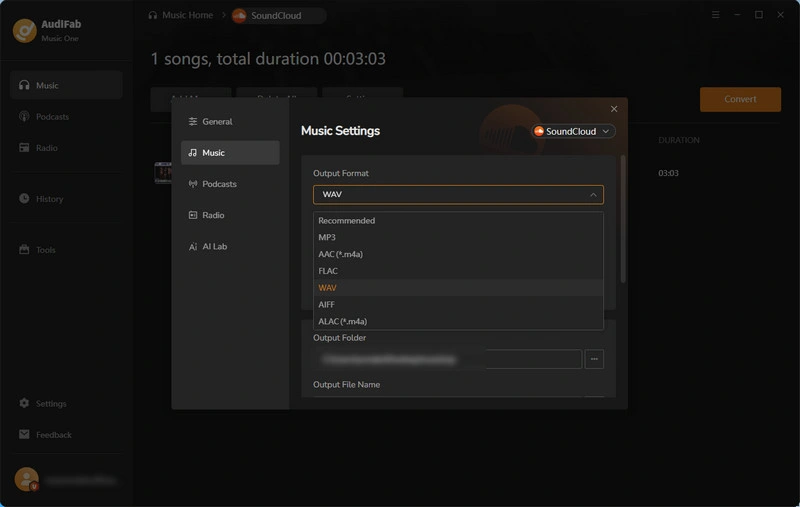This screenshot has width=800, height=507.
Task: Select MP3 from the output format list
Action: (x=458, y=237)
